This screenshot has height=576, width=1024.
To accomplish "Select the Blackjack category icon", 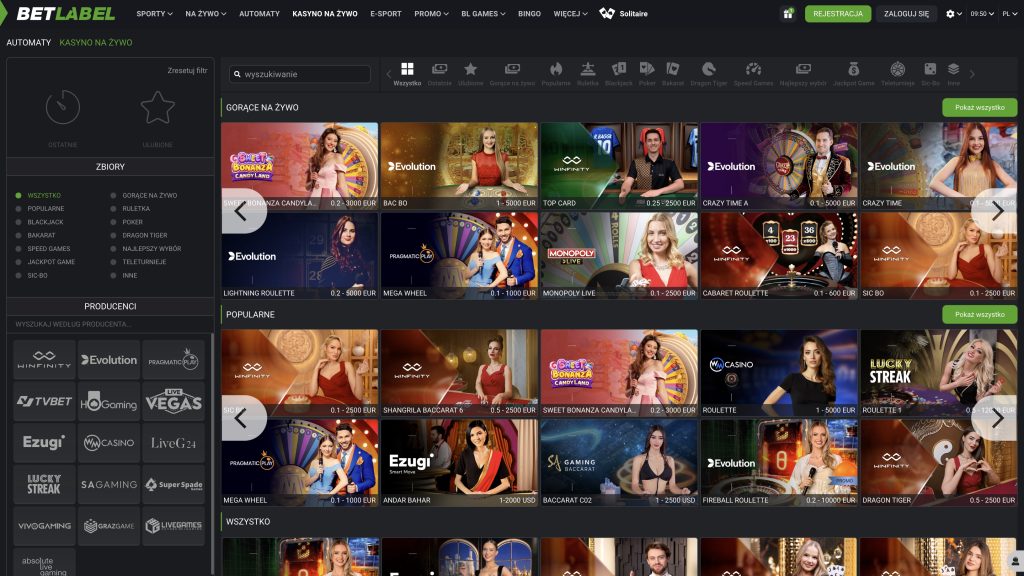I will [x=618, y=69].
